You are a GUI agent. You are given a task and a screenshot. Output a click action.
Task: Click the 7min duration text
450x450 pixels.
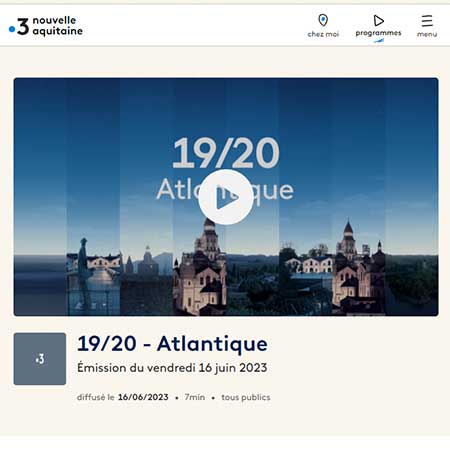pyautogui.click(x=195, y=397)
